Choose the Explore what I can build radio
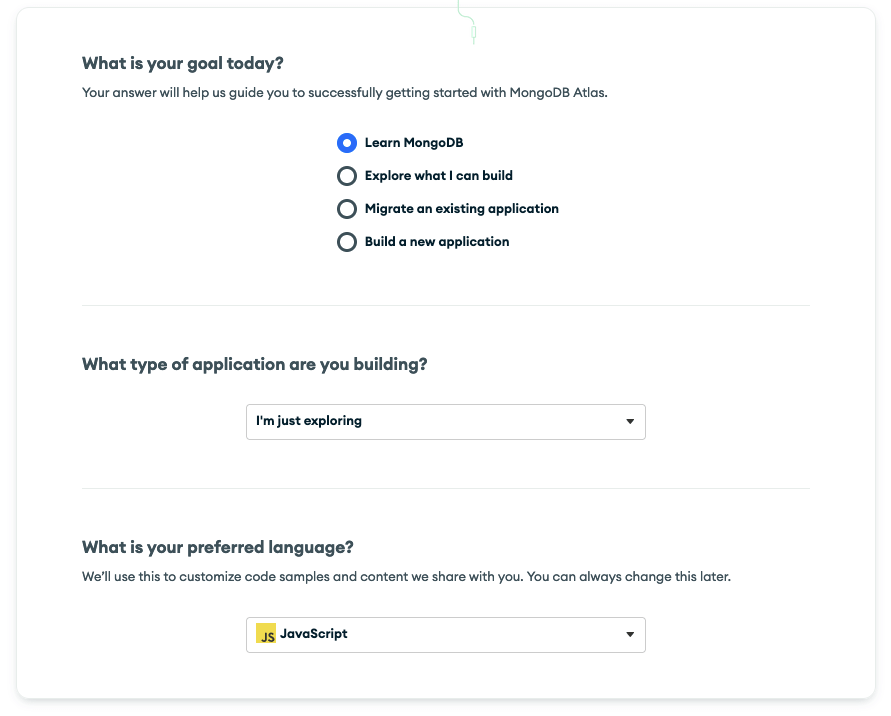The image size is (891, 716). (x=347, y=176)
